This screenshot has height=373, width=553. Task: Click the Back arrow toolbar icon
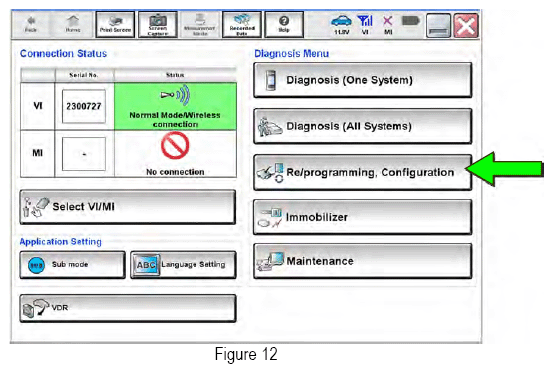tap(31, 25)
